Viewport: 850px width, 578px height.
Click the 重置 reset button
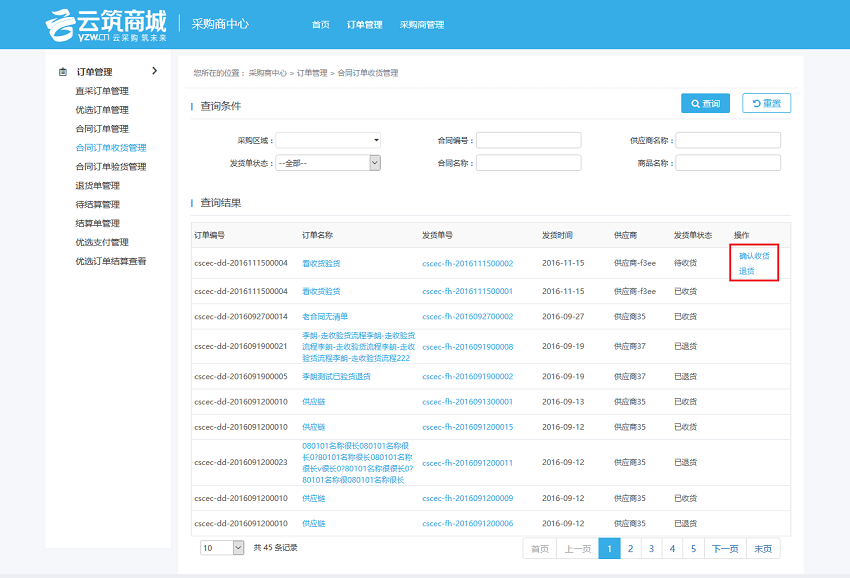point(766,104)
